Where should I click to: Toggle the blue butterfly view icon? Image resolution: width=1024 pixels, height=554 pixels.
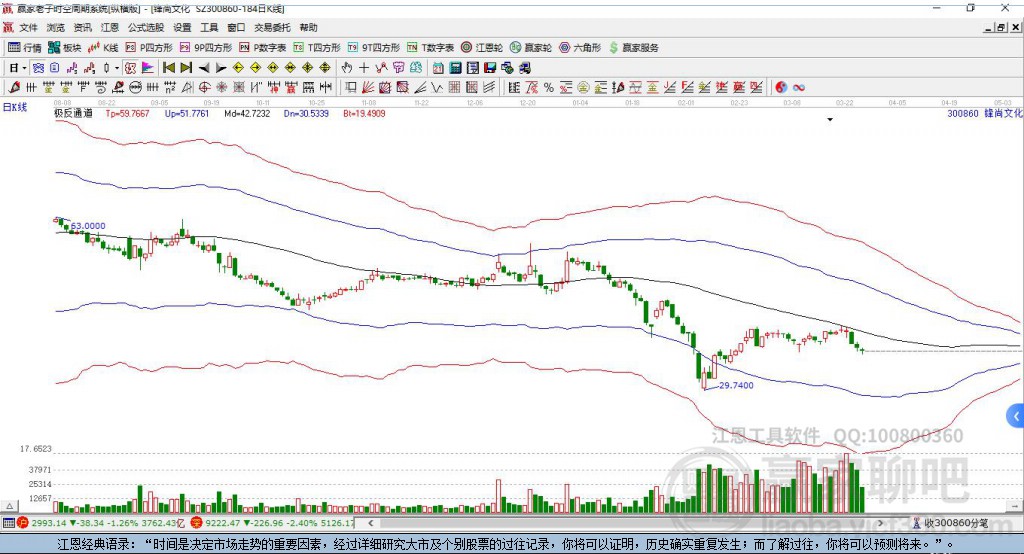(39, 68)
